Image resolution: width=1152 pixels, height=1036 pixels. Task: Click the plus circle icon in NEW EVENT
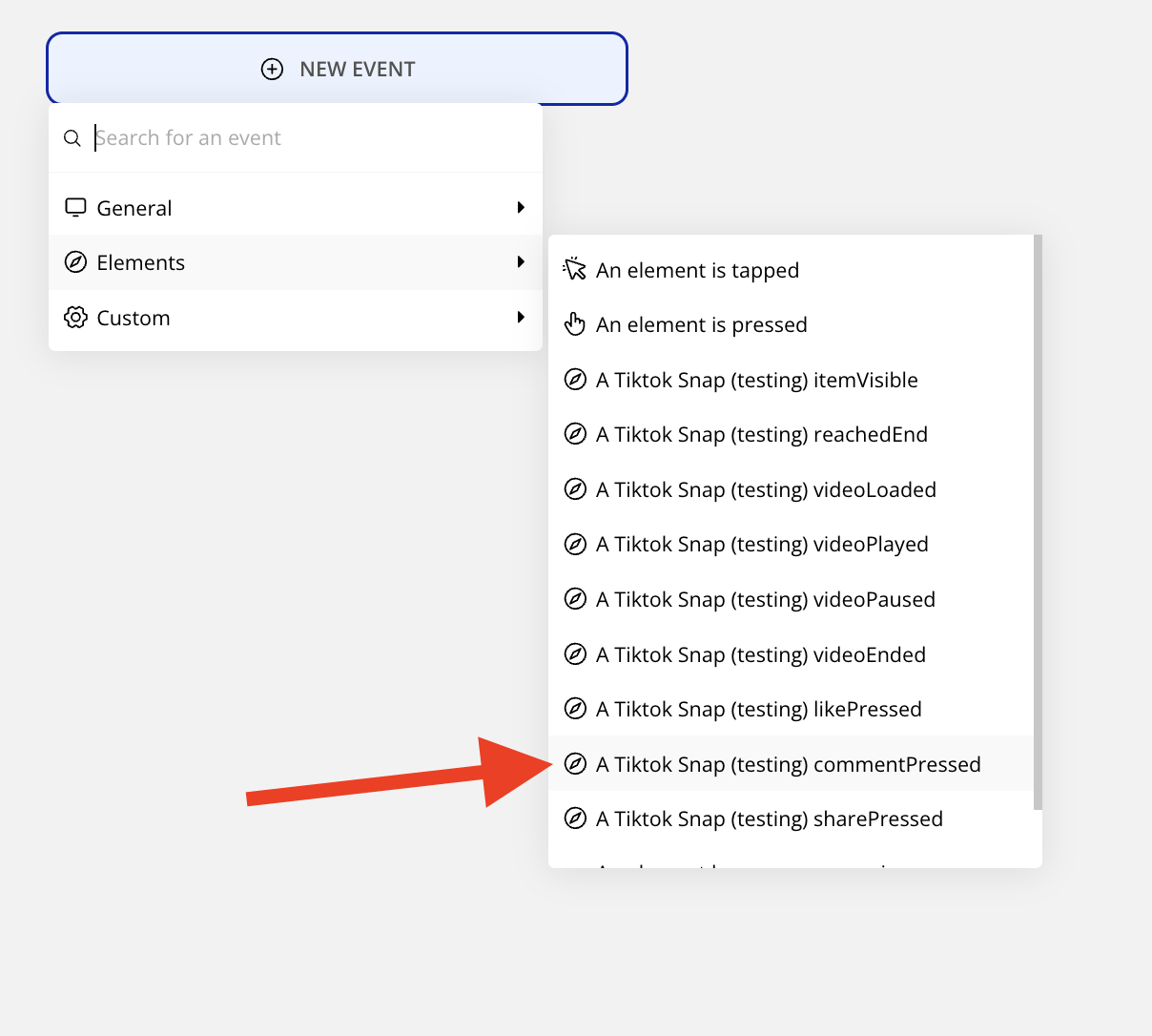[272, 70]
